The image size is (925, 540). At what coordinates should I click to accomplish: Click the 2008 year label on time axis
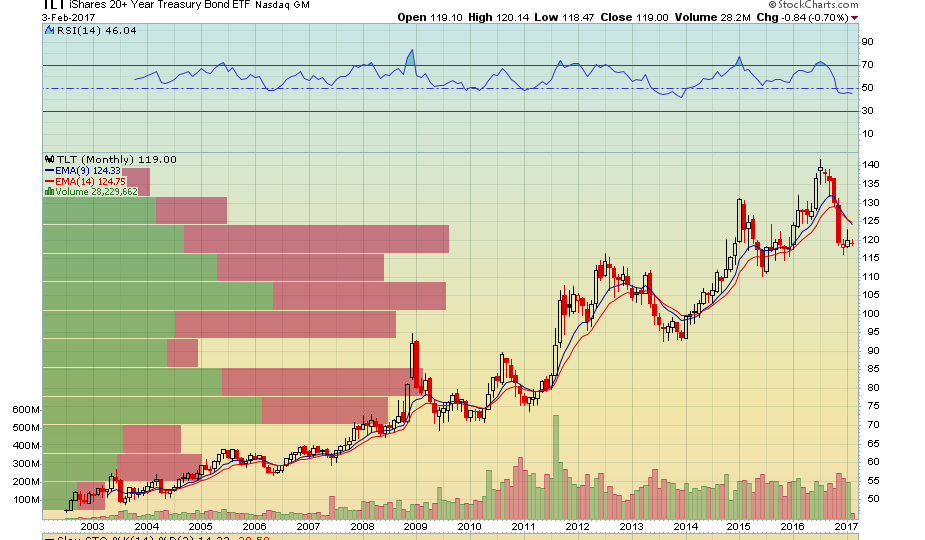(362, 527)
